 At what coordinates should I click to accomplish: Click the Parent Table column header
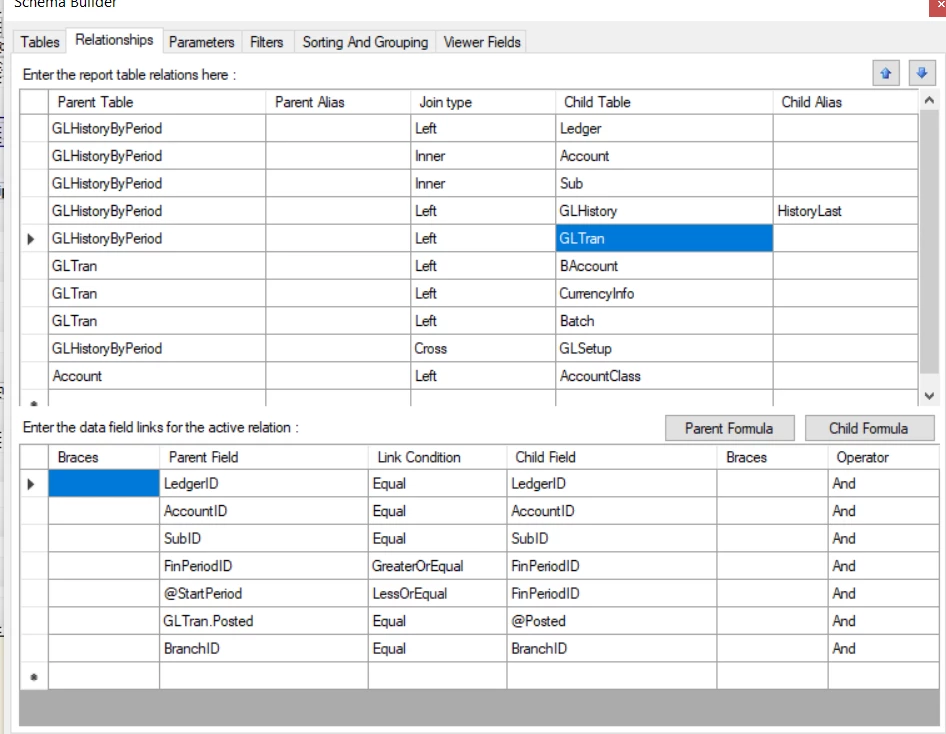point(157,102)
